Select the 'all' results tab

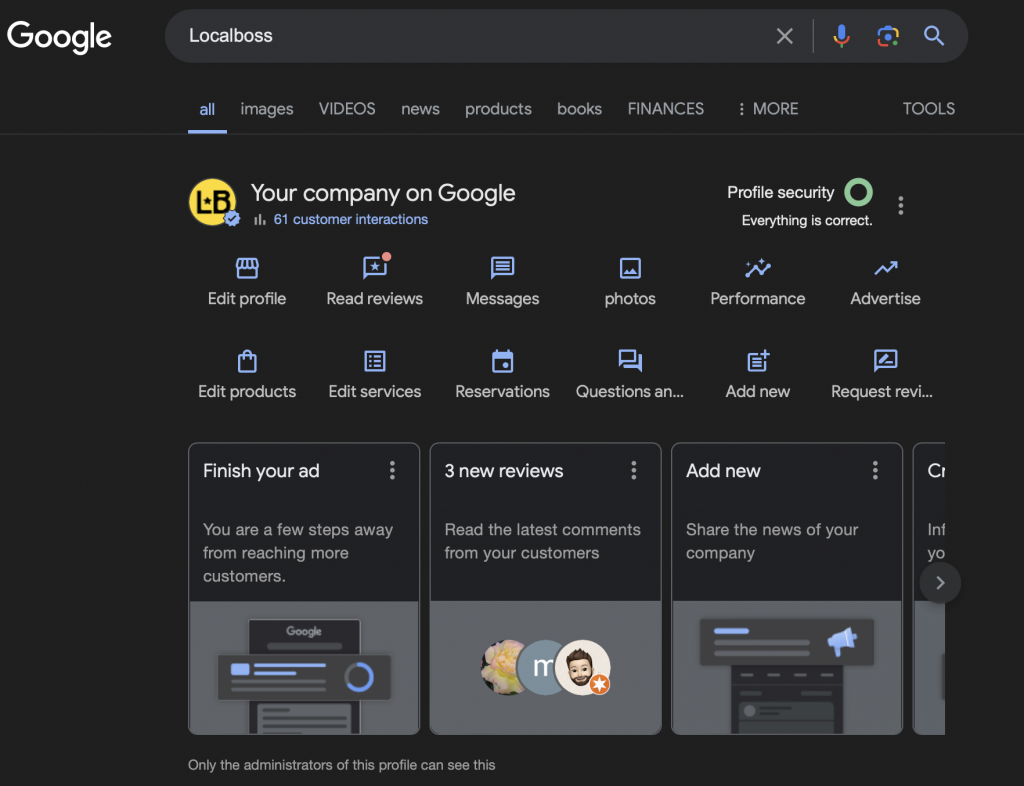(207, 109)
